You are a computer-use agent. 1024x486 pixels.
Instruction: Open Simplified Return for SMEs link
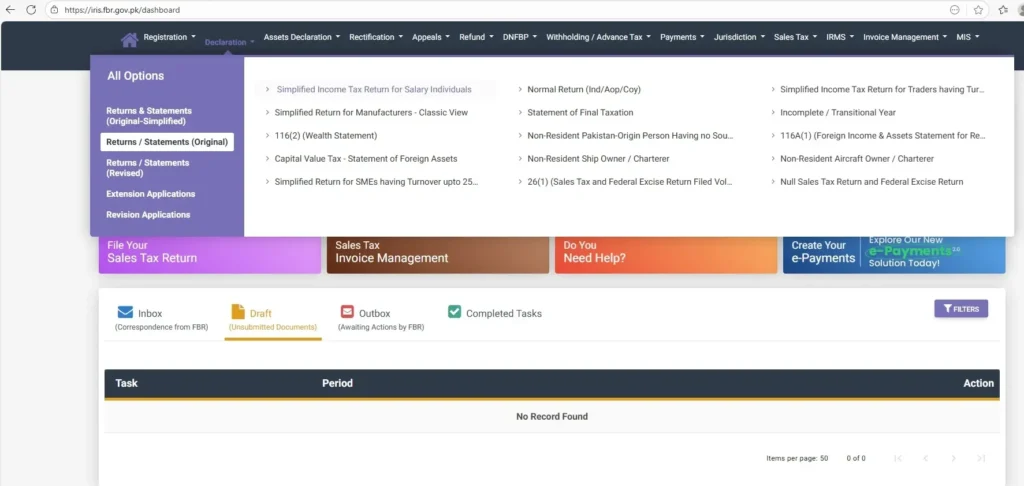point(376,182)
